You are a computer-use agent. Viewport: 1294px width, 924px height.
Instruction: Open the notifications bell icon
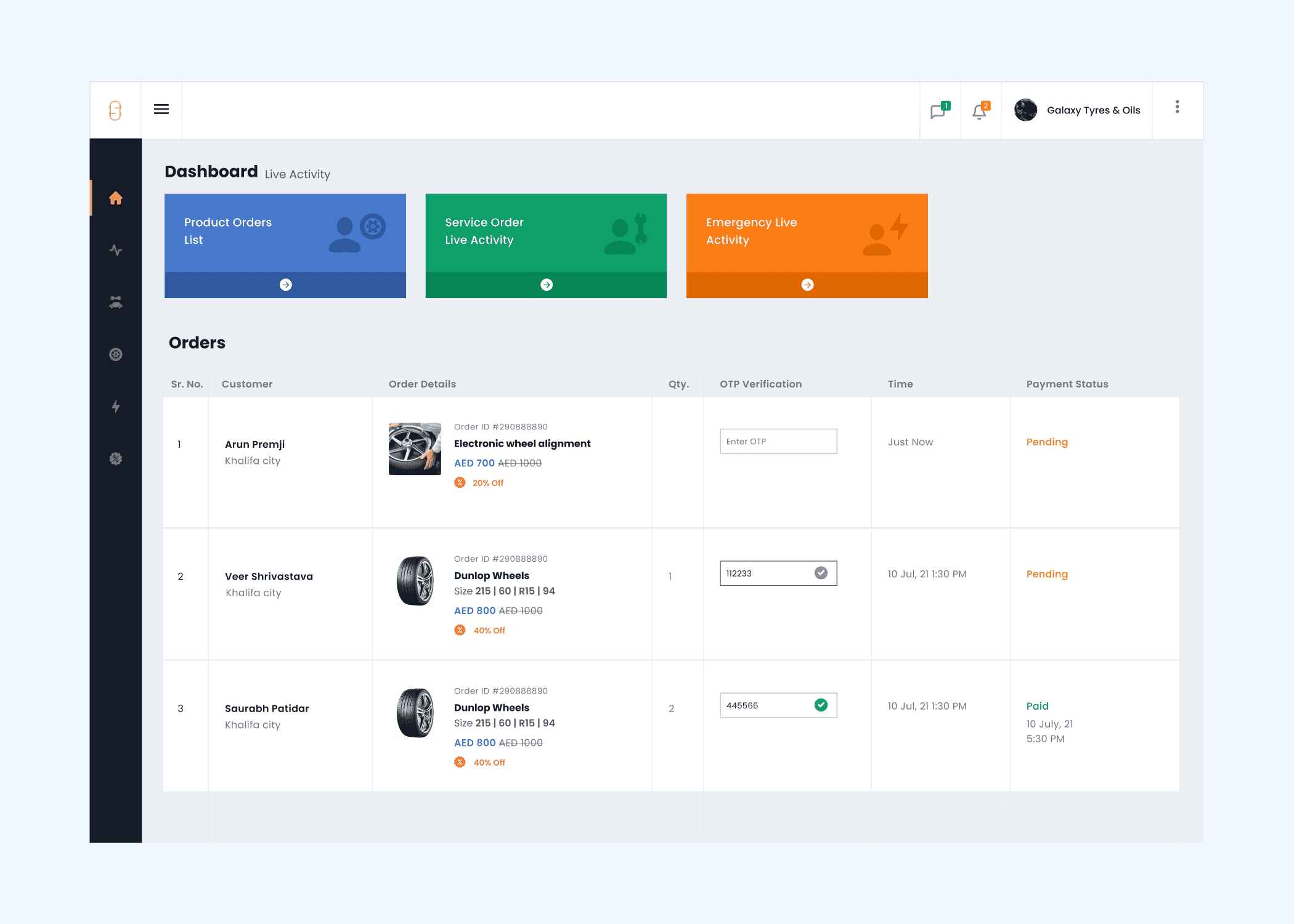pyautogui.click(x=980, y=111)
